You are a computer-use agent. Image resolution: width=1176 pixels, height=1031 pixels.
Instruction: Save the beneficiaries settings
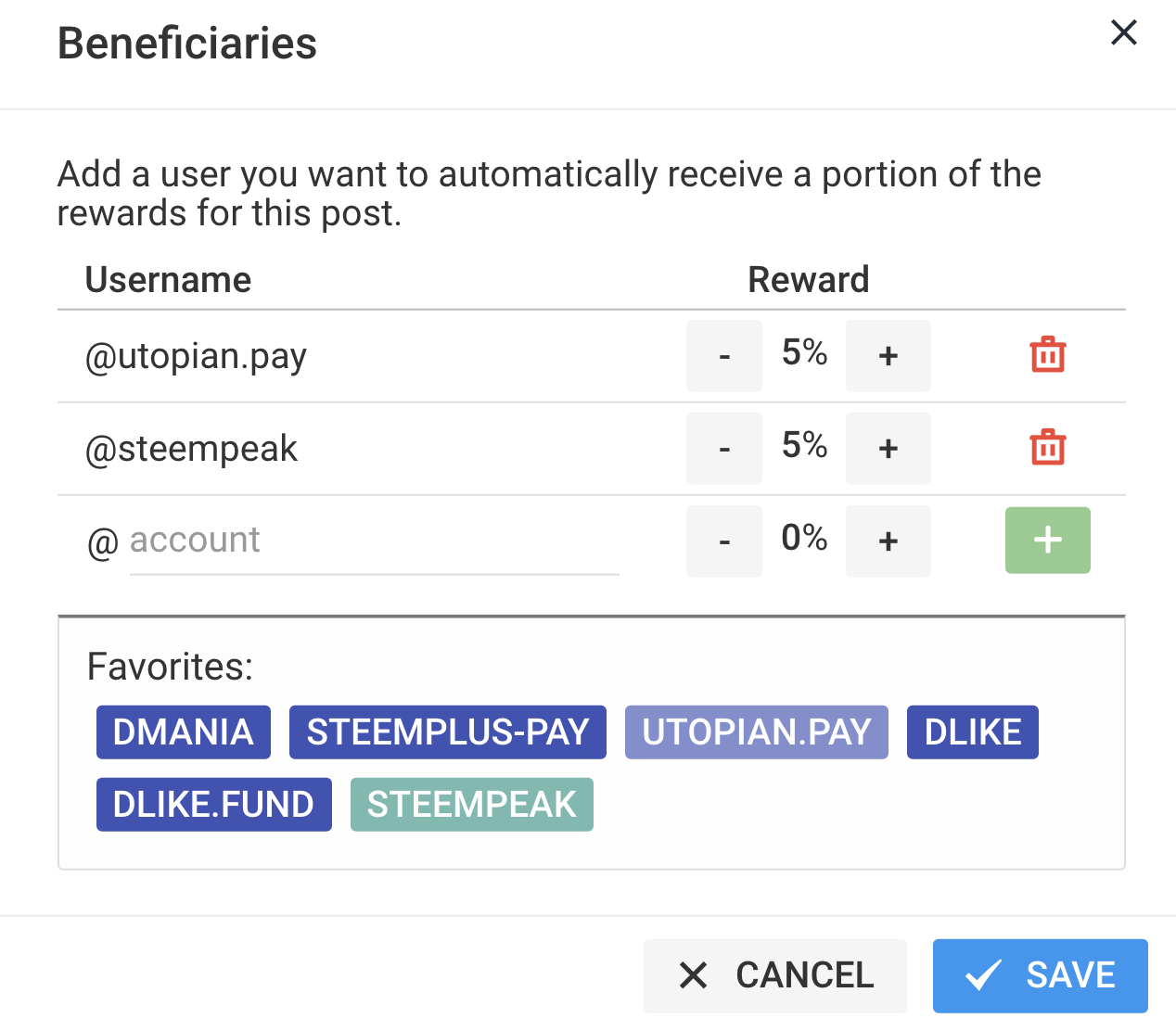1040,975
